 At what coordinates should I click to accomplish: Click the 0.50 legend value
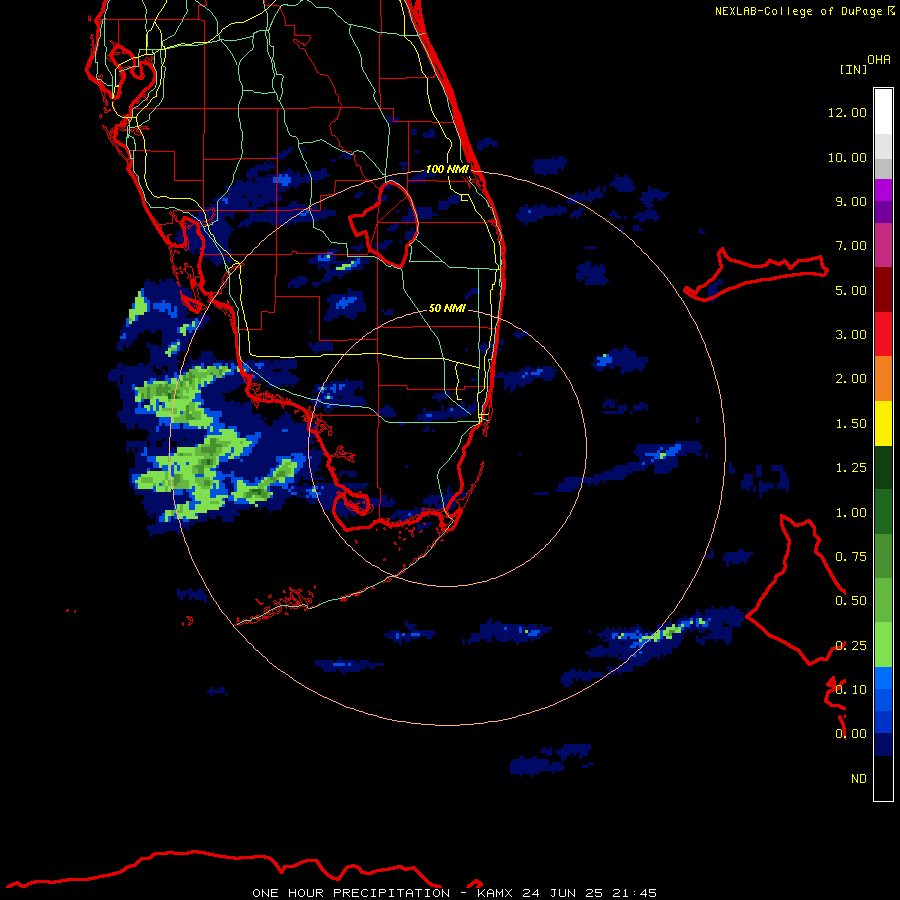851,601
